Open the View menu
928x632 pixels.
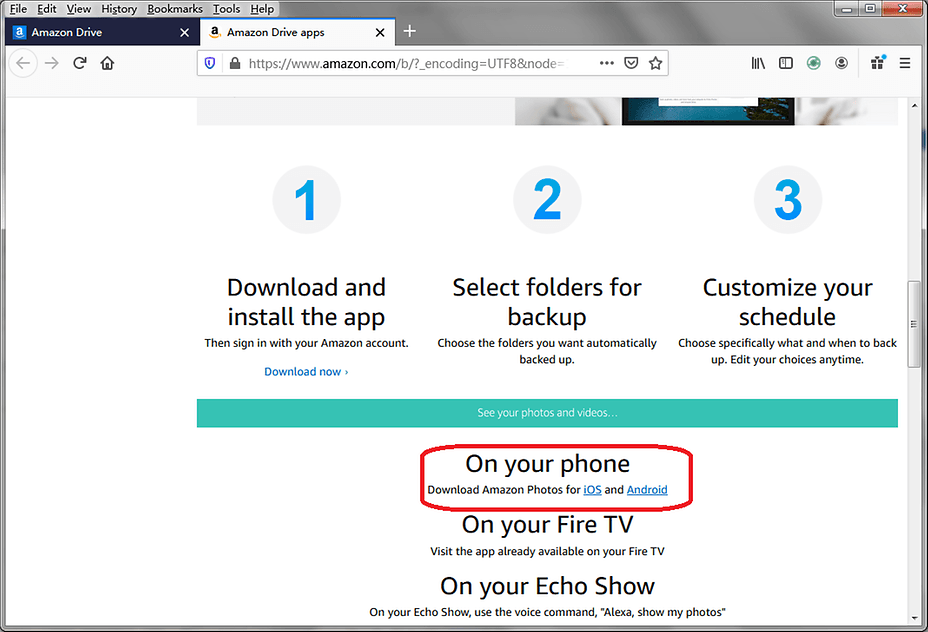click(x=79, y=9)
